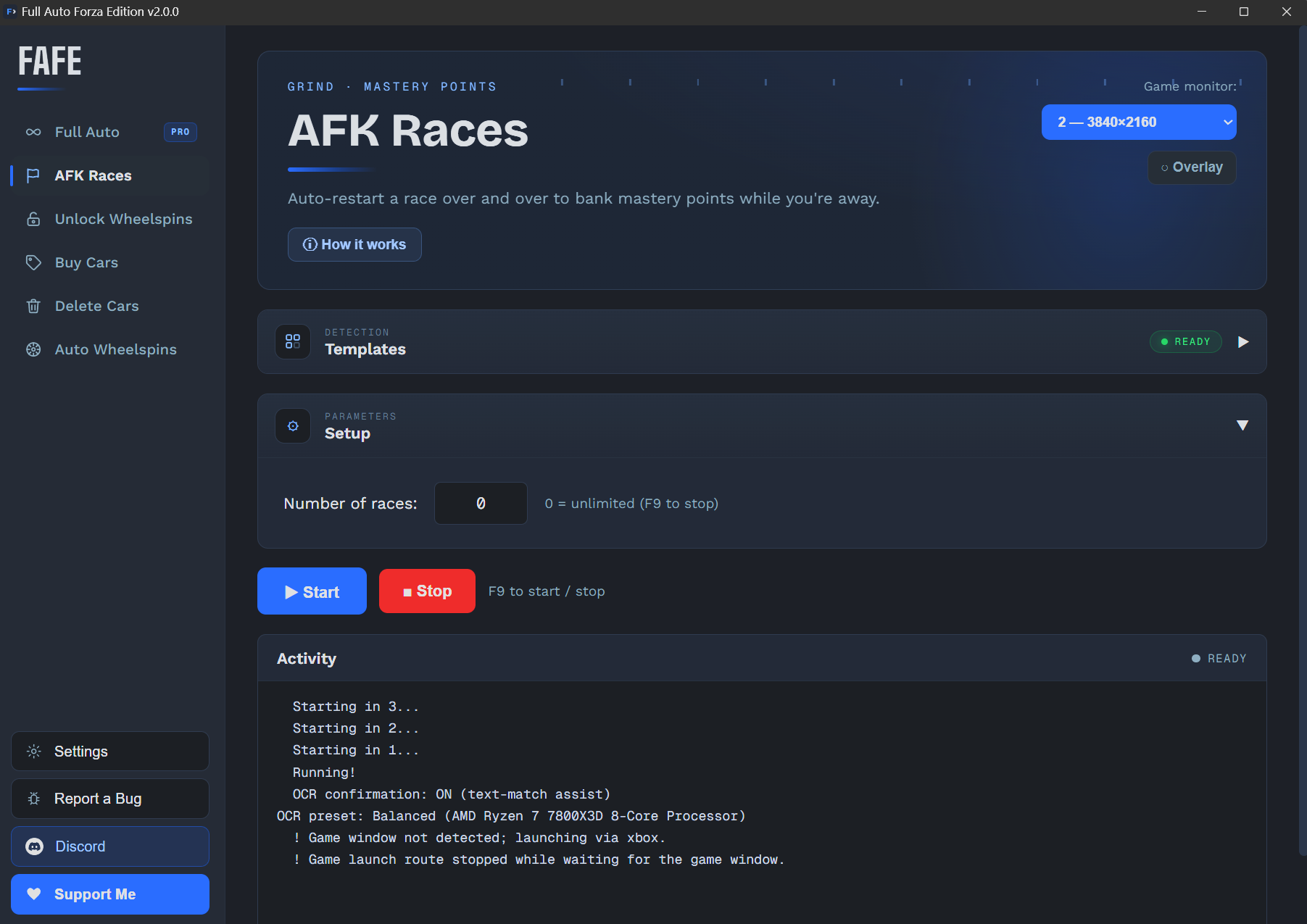Click the price tag icon for Buy Cars
This screenshot has height=924, width=1307.
point(33,262)
